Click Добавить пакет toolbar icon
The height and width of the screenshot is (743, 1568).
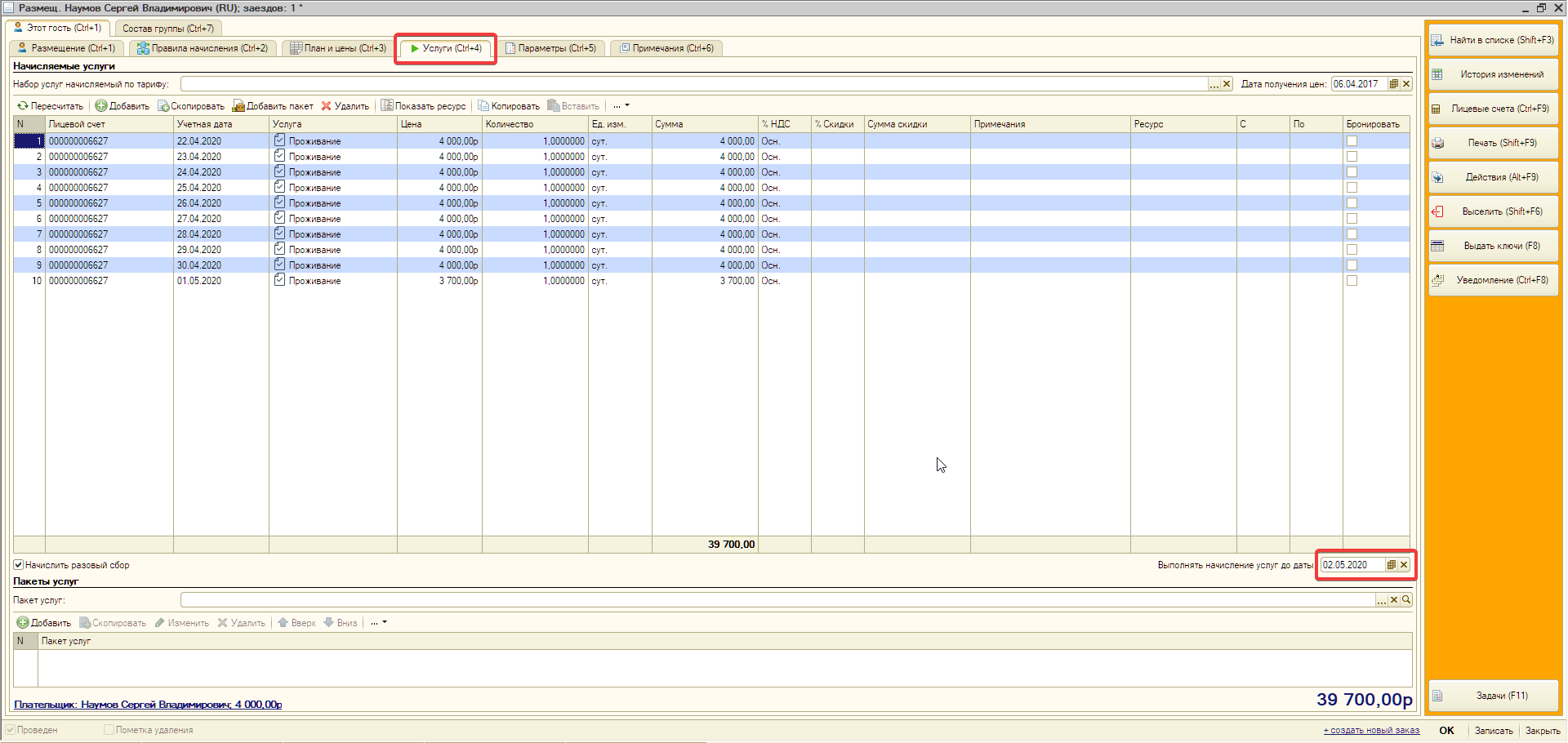(238, 106)
